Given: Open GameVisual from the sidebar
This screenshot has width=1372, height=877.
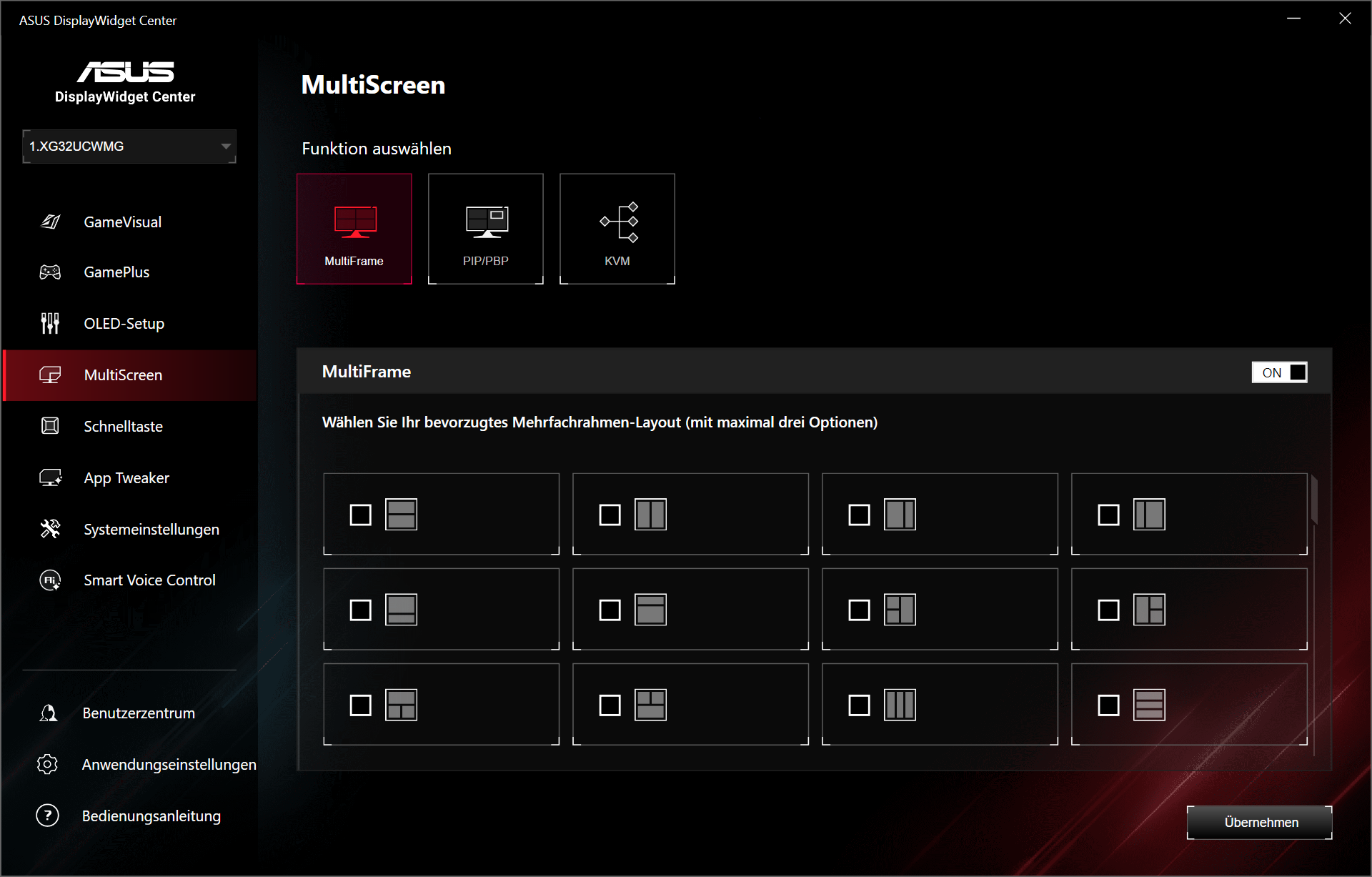Looking at the screenshot, I should tap(122, 222).
